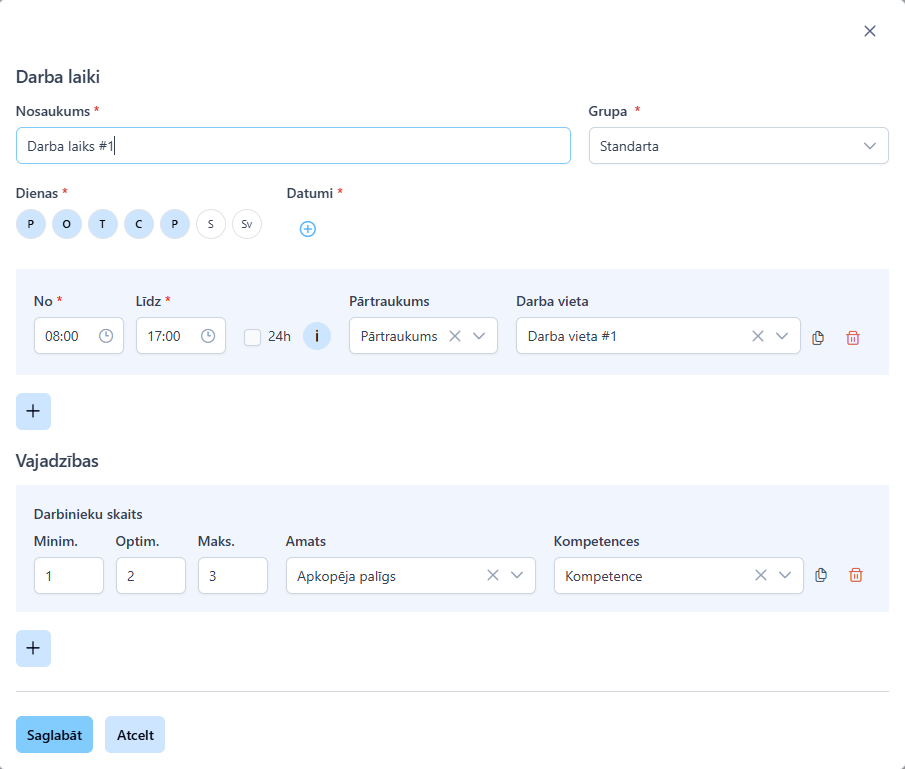The image size is (905, 769).
Task: Delete the working time row
Action: tap(853, 337)
